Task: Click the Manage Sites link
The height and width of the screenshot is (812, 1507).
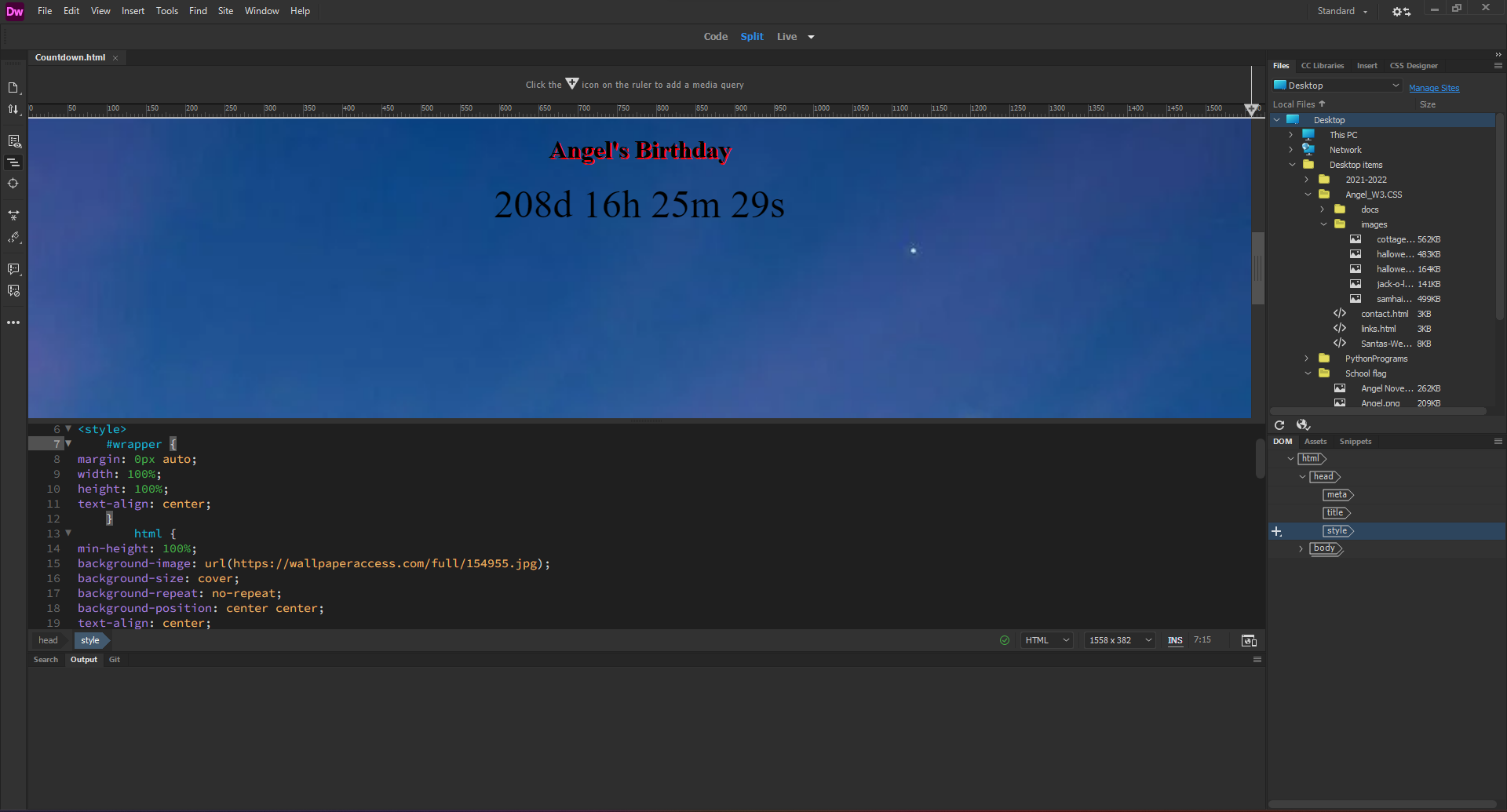Action: click(x=1434, y=88)
